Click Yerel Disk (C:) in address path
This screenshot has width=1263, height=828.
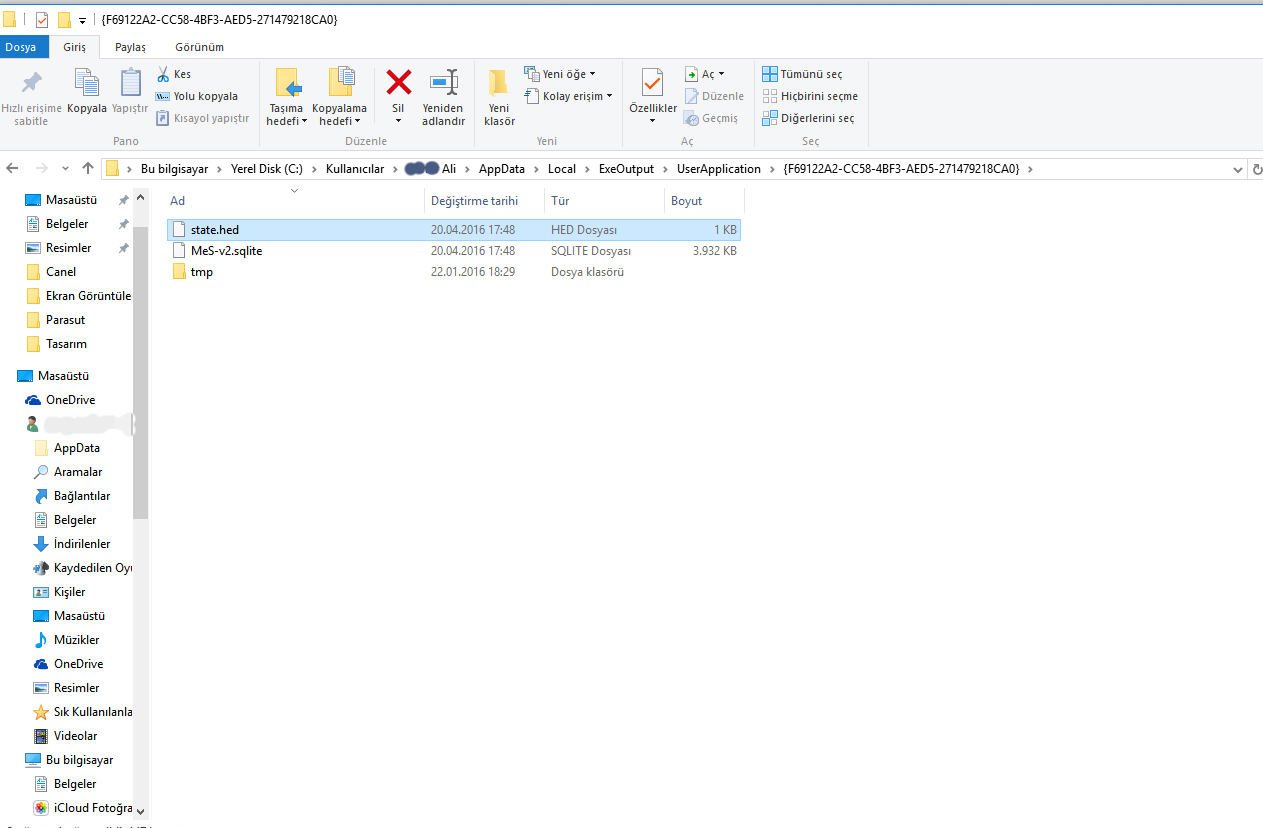click(x=267, y=169)
